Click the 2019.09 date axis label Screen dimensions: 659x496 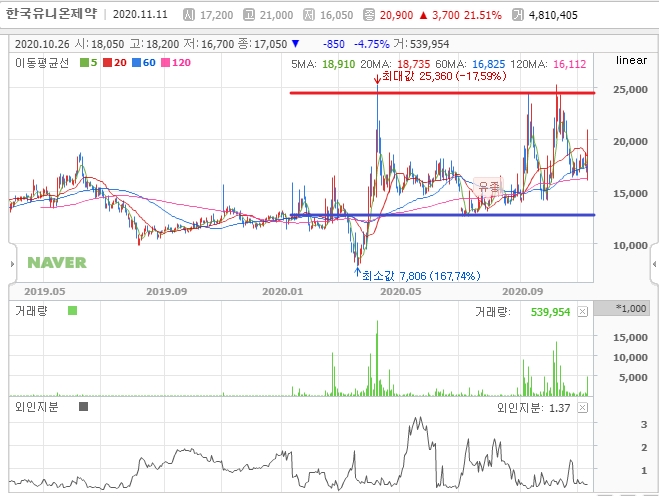[166, 291]
